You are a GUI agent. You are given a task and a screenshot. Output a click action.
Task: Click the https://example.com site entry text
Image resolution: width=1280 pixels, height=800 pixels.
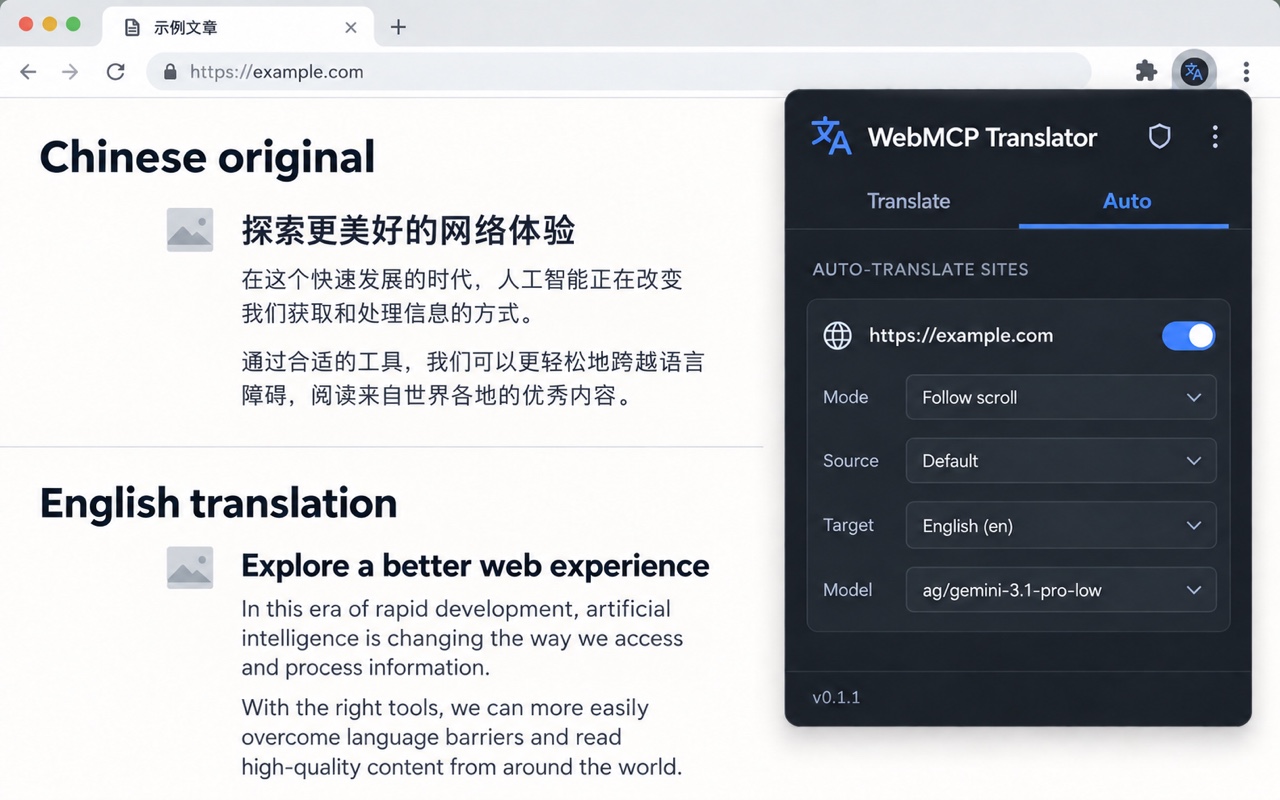coord(961,336)
